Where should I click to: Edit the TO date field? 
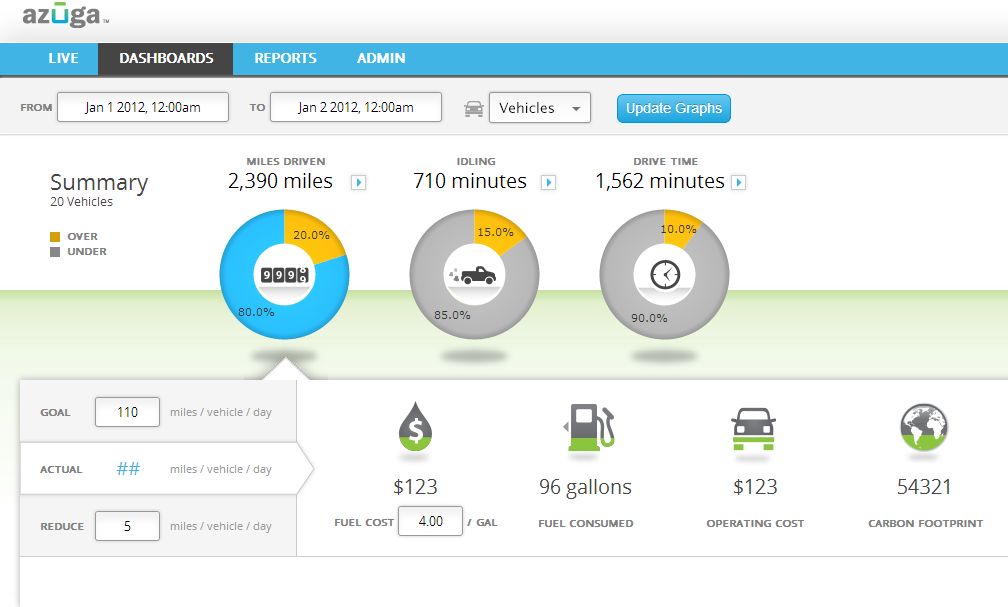[356, 107]
